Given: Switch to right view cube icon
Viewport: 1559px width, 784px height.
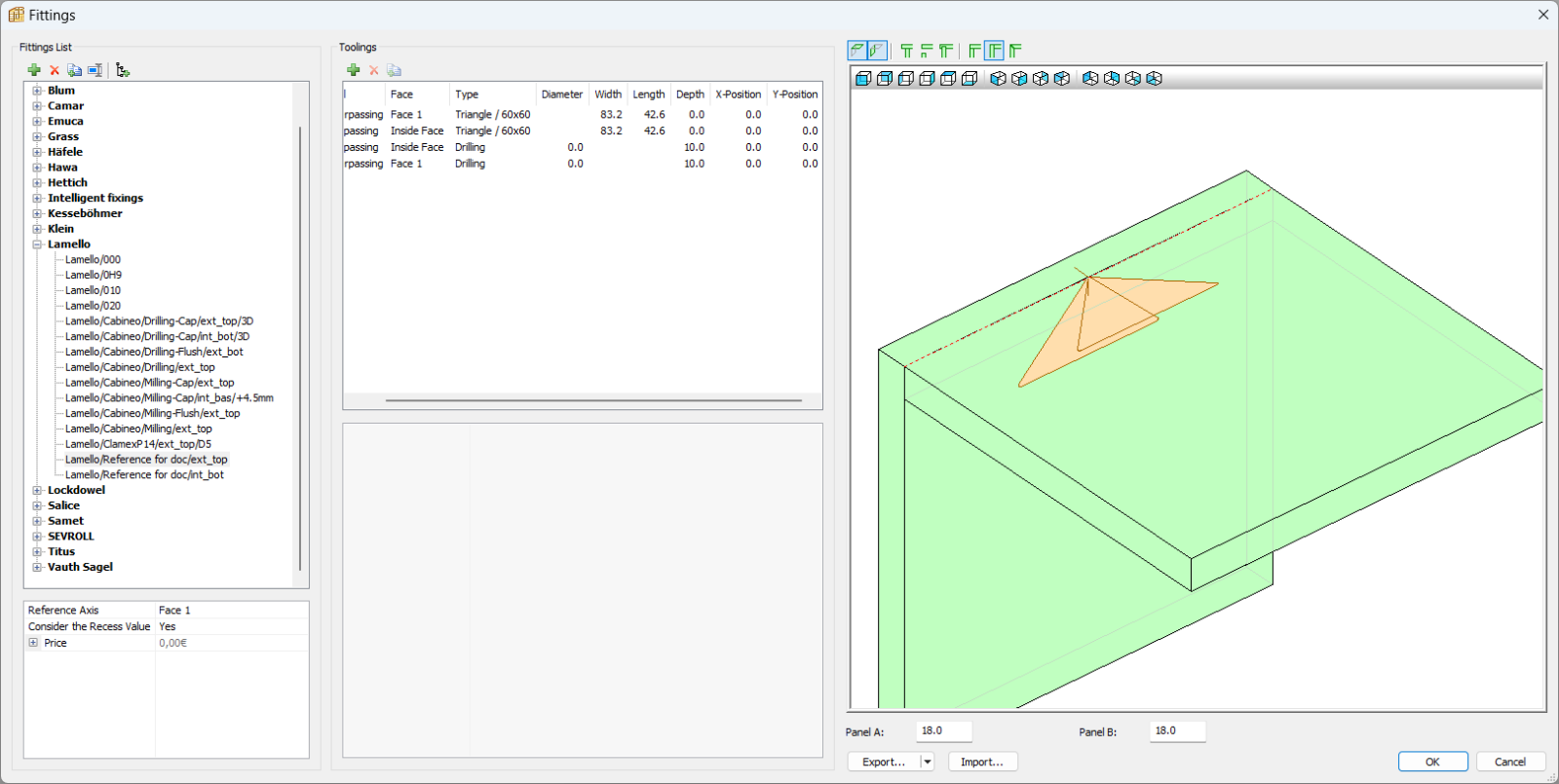Looking at the screenshot, I should [x=928, y=79].
